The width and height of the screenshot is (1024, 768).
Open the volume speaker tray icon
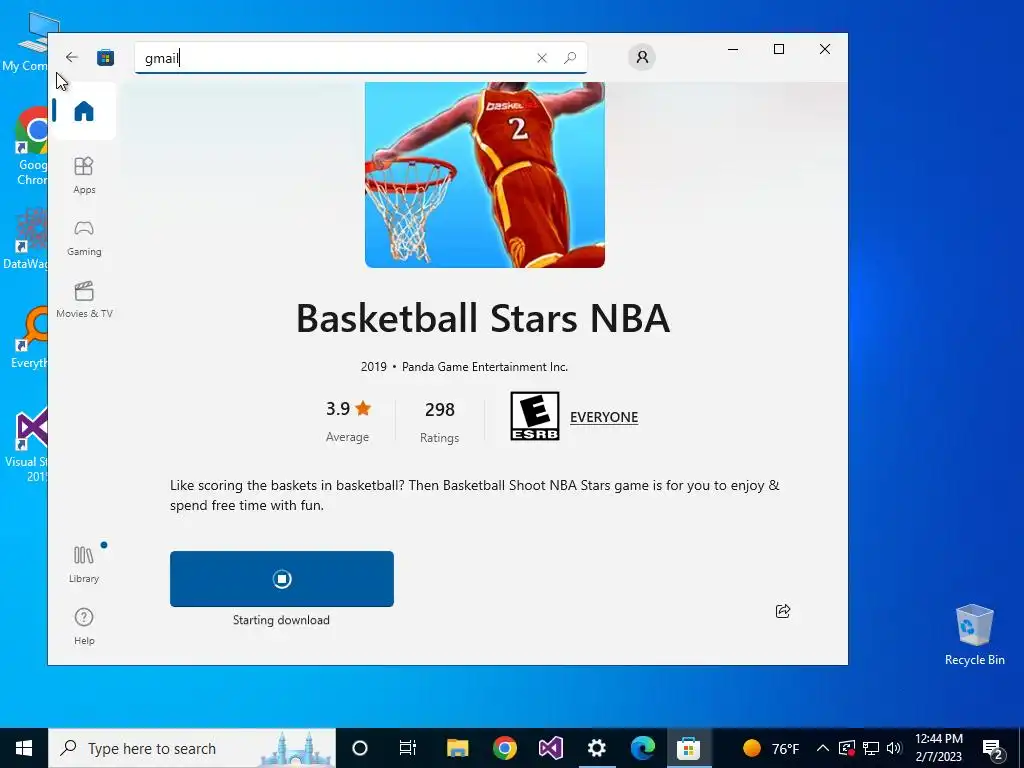coord(894,748)
